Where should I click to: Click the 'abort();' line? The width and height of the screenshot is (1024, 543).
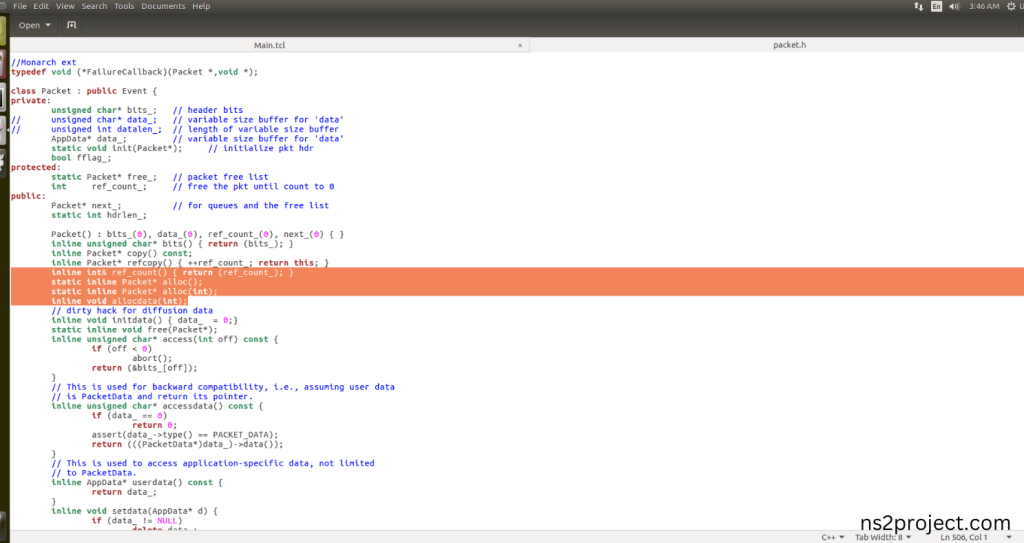[x=152, y=359]
